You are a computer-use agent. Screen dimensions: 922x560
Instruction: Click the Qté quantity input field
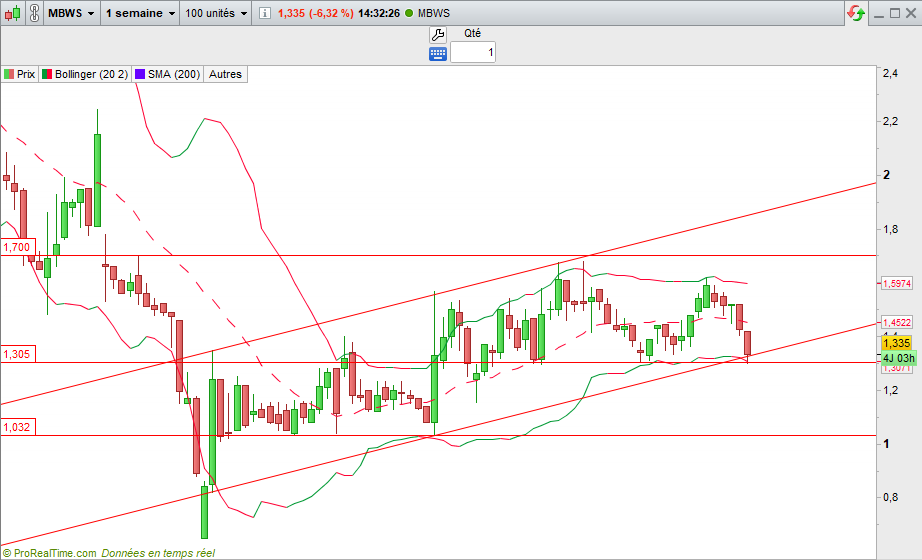[473, 52]
